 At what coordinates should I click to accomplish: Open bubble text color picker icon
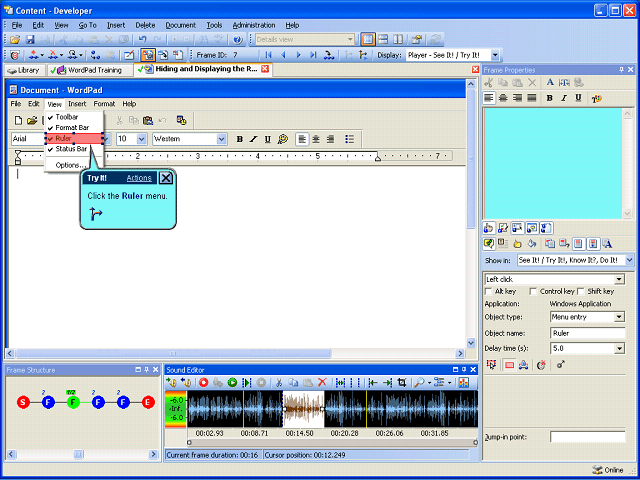tap(597, 98)
